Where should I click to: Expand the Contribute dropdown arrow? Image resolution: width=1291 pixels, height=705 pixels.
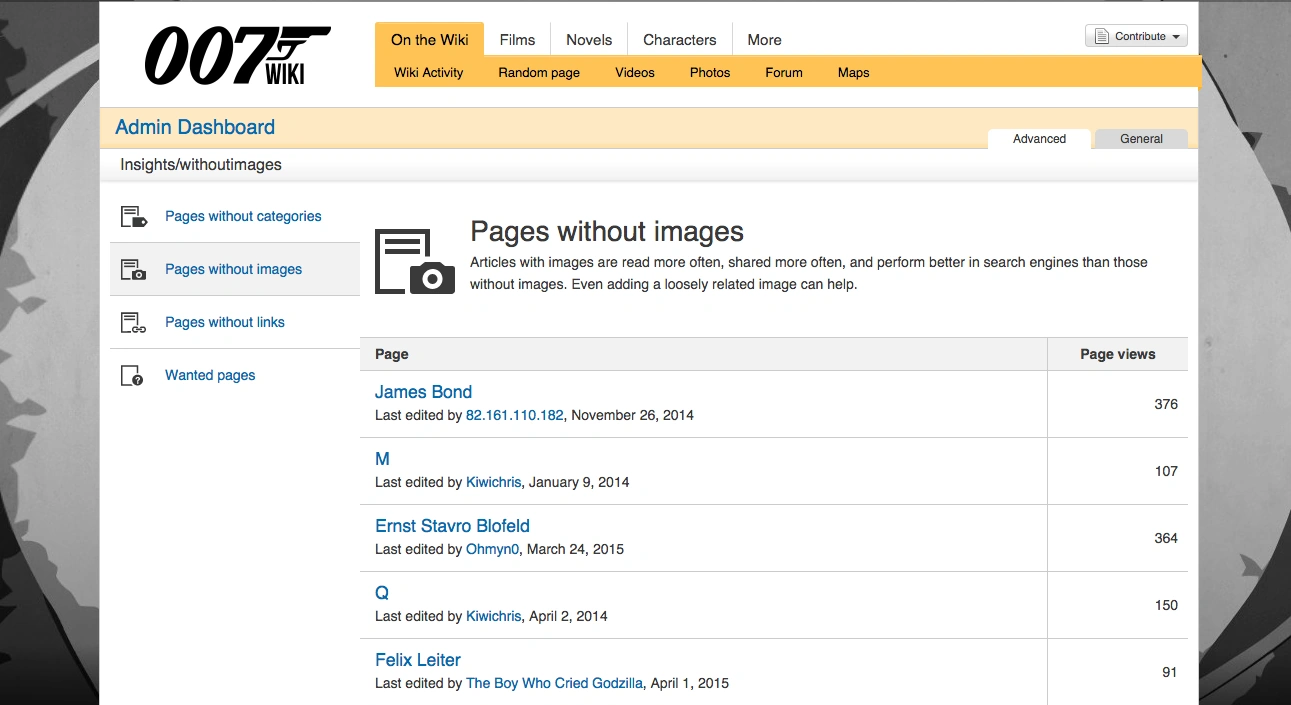tap(1176, 37)
